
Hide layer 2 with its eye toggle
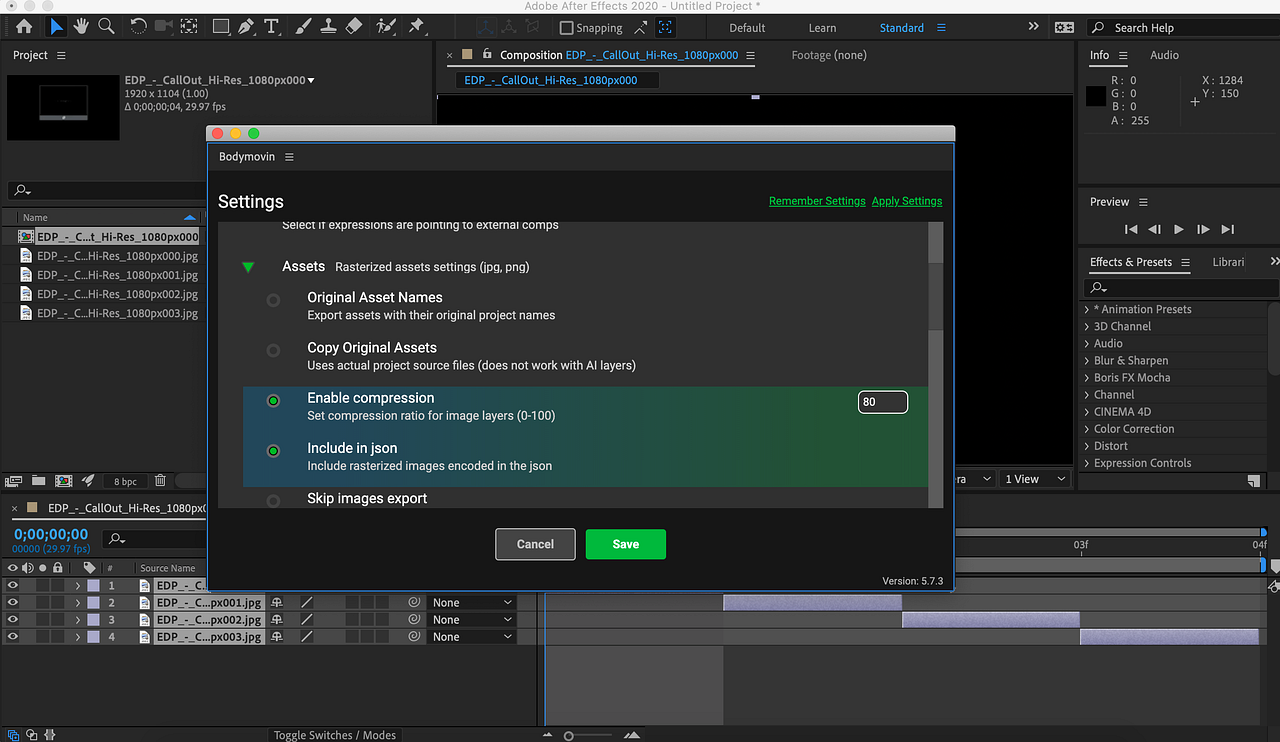[12, 602]
